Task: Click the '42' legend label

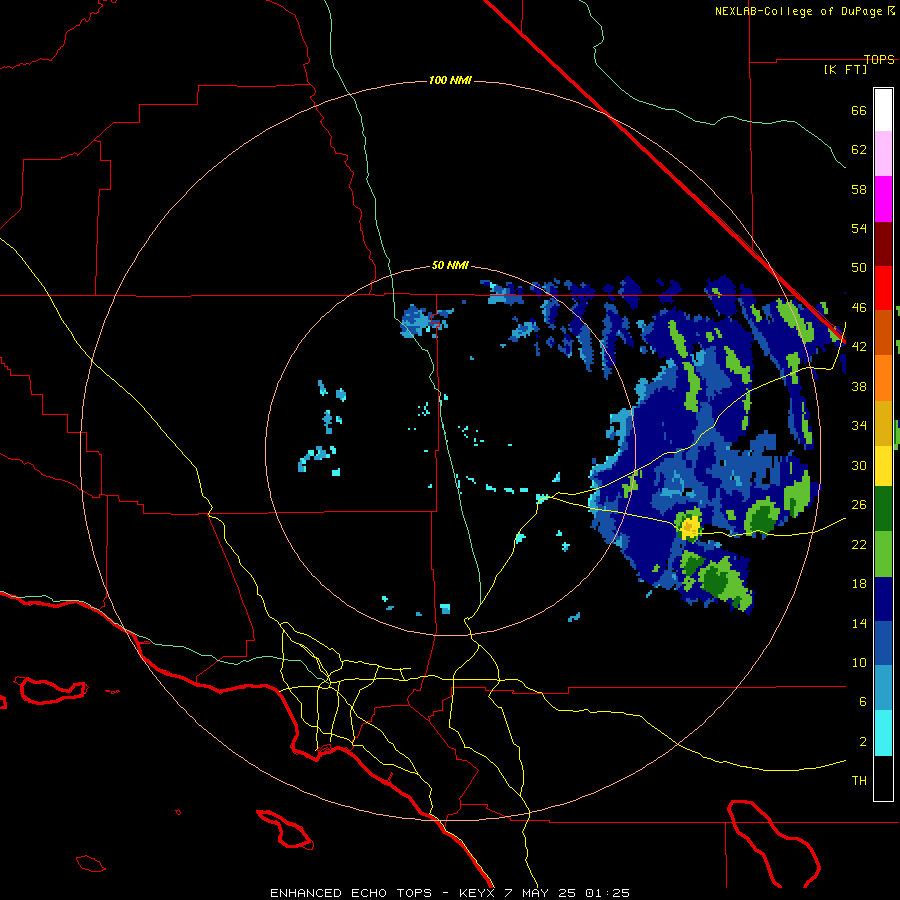Action: (x=859, y=346)
